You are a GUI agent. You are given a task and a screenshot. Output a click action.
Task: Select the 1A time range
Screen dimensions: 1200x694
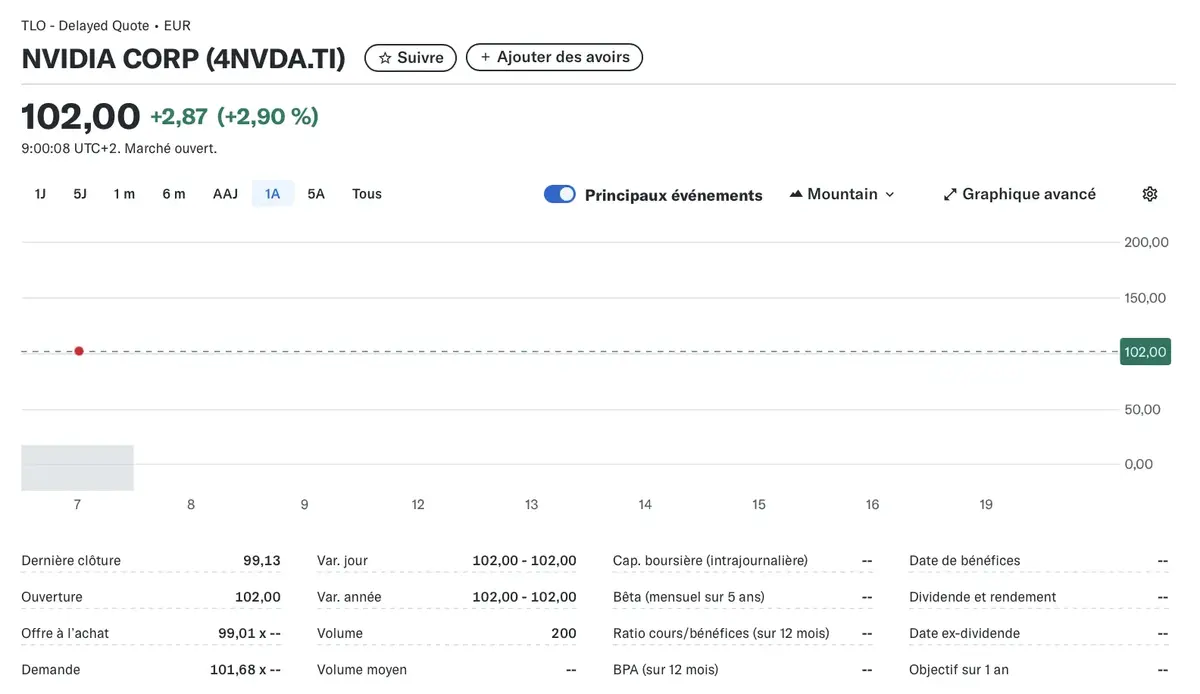(272, 194)
